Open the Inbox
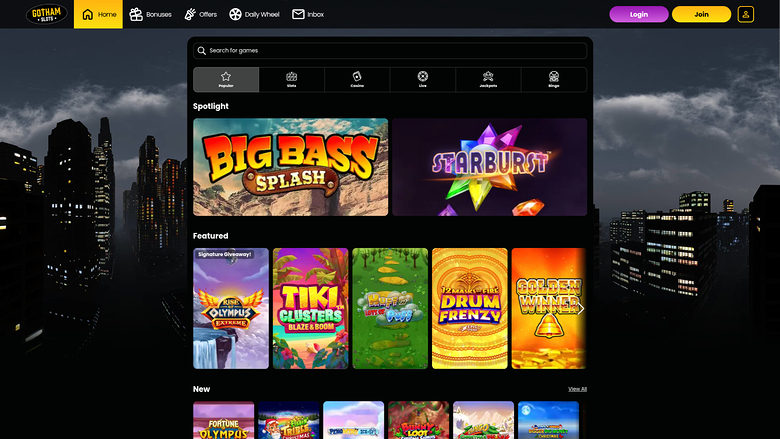Screen dimensions: 780x439 (308, 14)
